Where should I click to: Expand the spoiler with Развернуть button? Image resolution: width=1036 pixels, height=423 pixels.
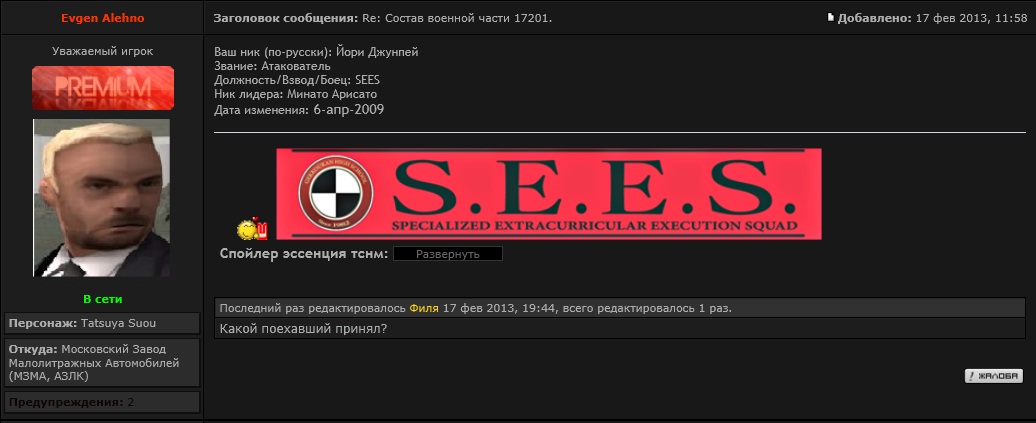(448, 254)
